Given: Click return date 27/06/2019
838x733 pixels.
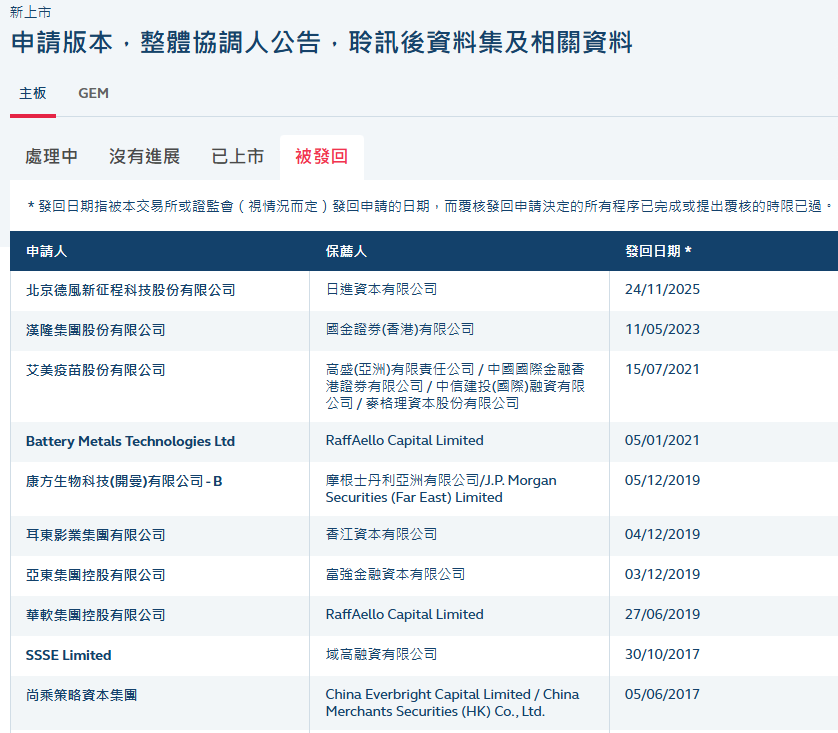Looking at the screenshot, I should [x=662, y=614].
